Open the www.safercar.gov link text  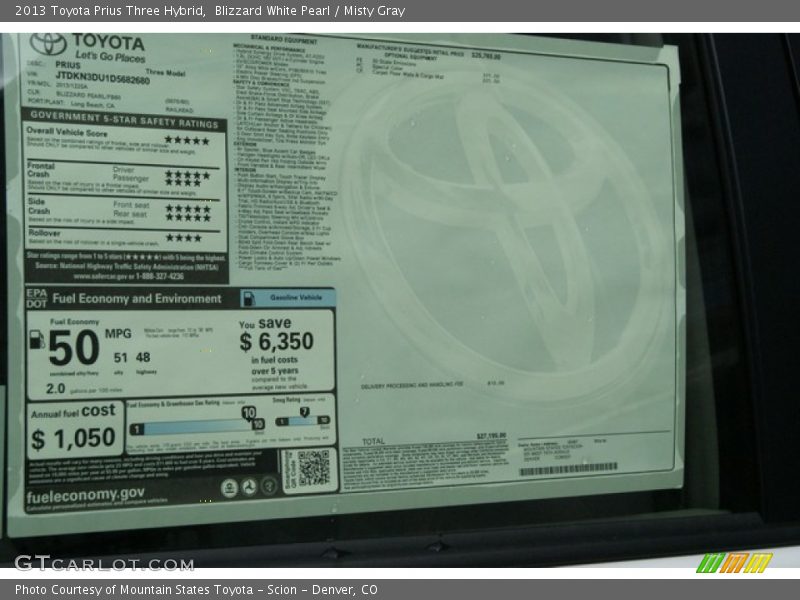click(x=99, y=276)
